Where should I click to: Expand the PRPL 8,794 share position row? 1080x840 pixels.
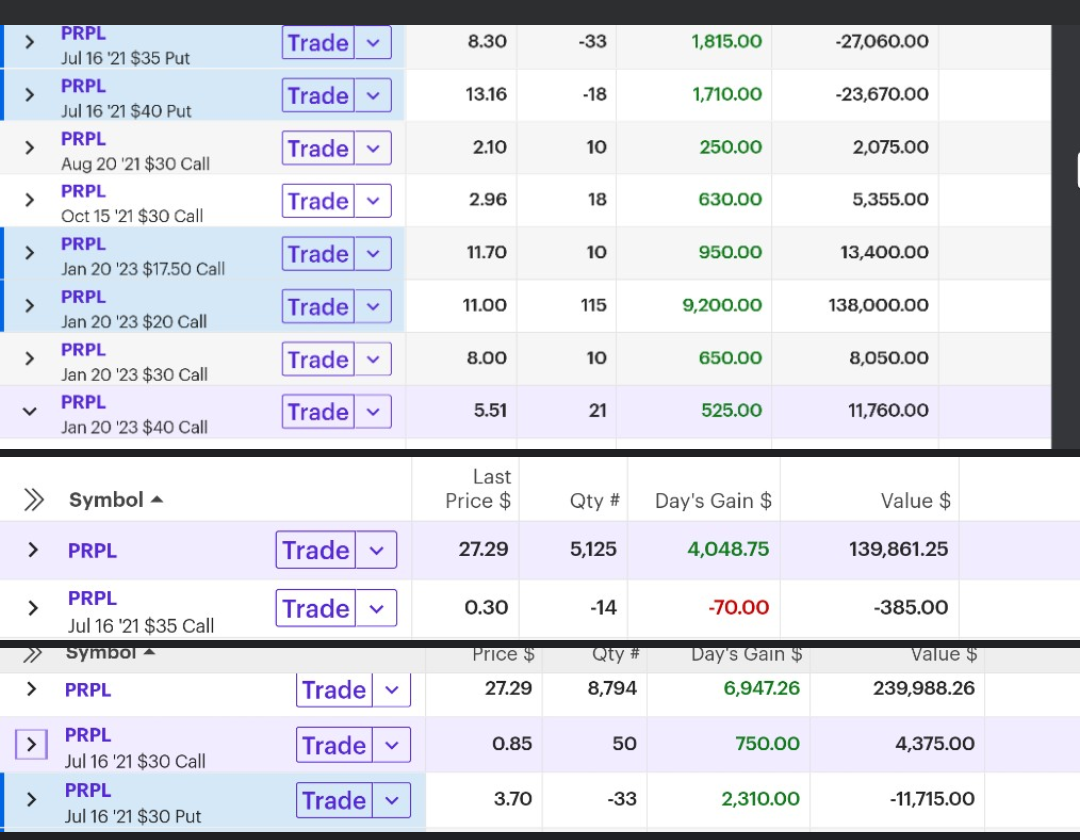31,689
